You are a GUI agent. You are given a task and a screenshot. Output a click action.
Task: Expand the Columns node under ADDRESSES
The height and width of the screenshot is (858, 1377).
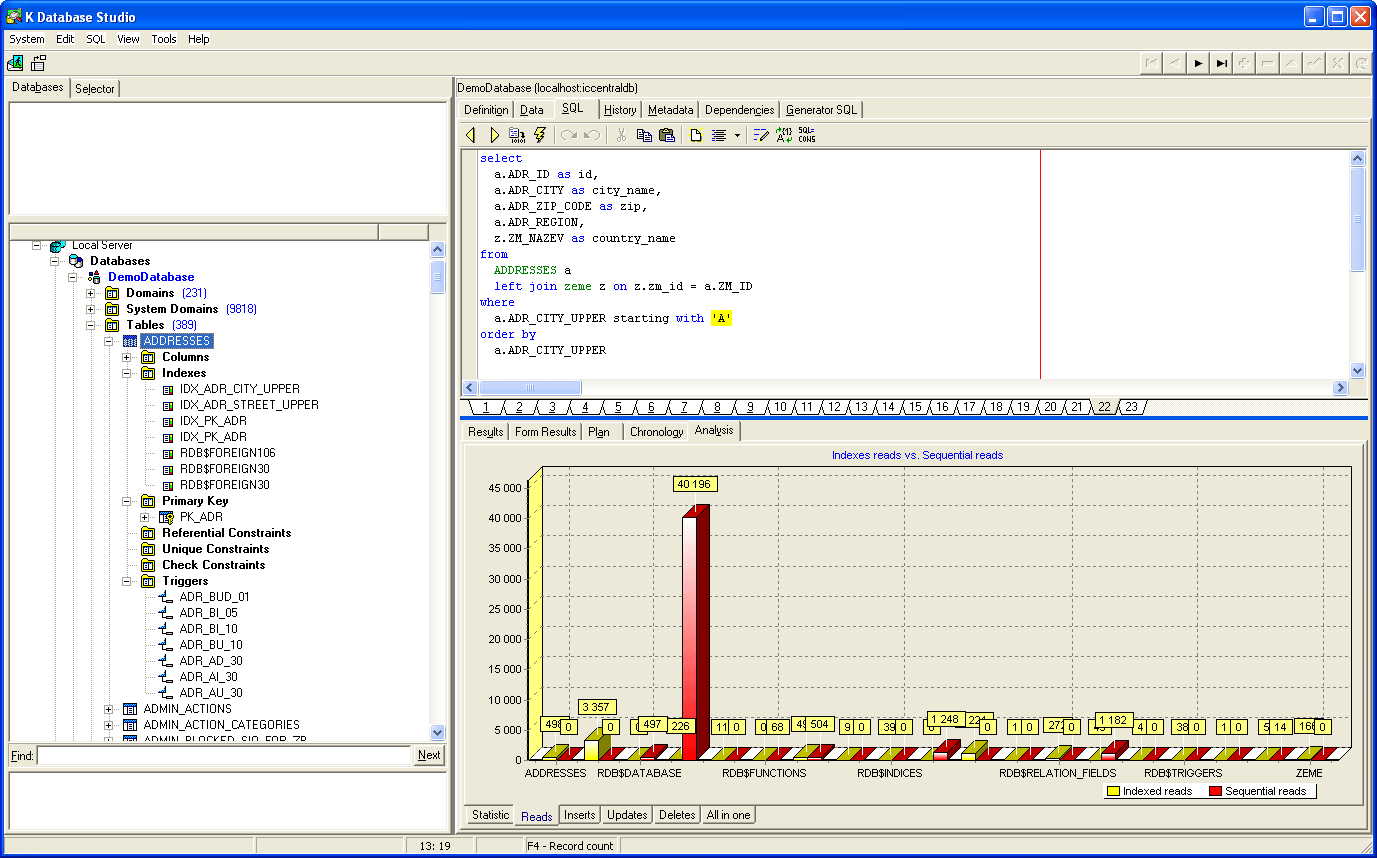coord(127,357)
